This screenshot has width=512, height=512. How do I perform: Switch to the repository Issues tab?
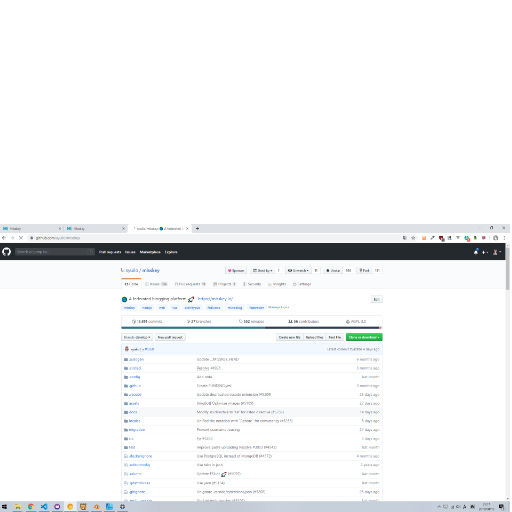point(156,284)
